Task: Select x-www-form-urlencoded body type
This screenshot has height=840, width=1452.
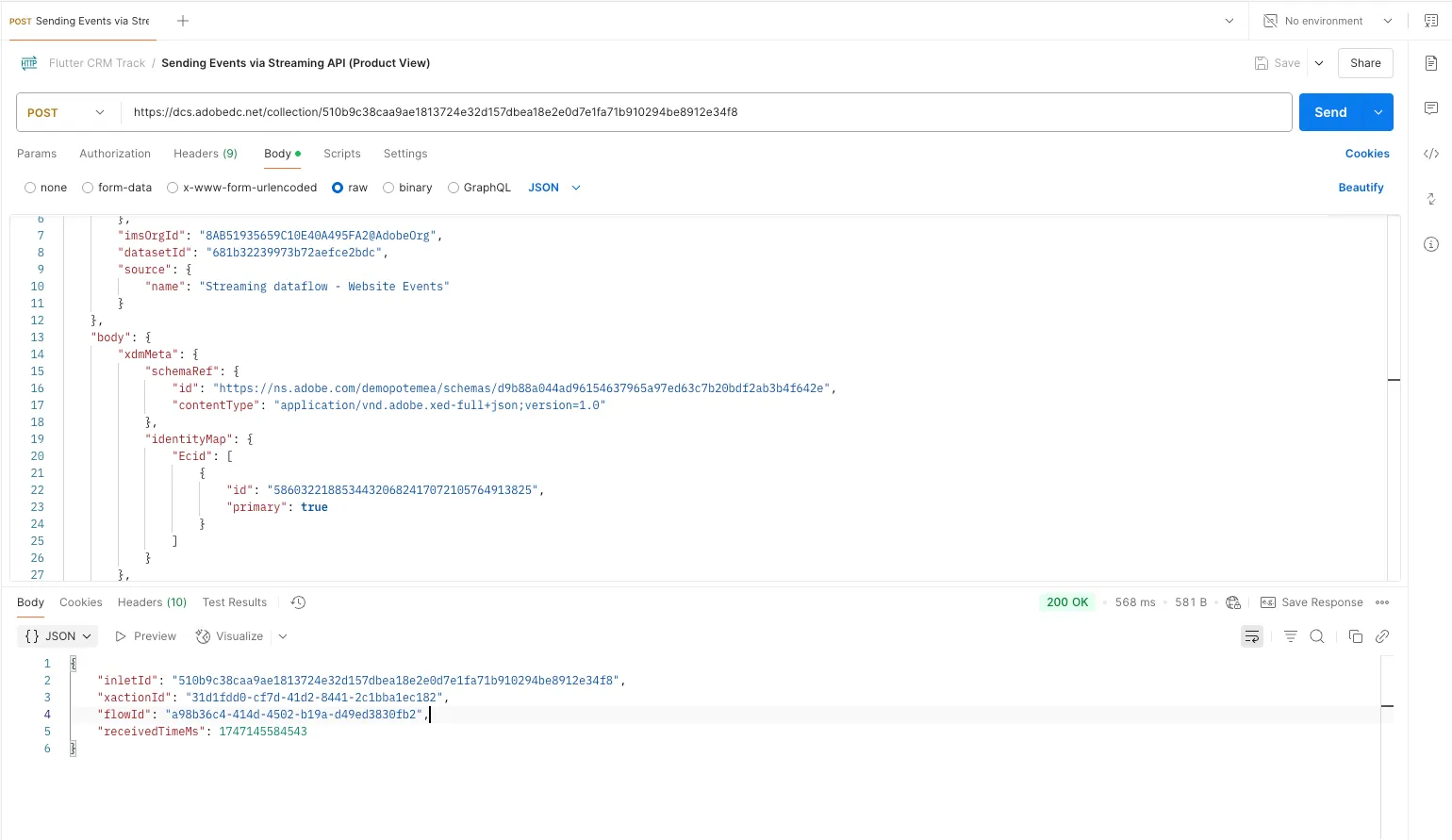Action: tap(173, 188)
